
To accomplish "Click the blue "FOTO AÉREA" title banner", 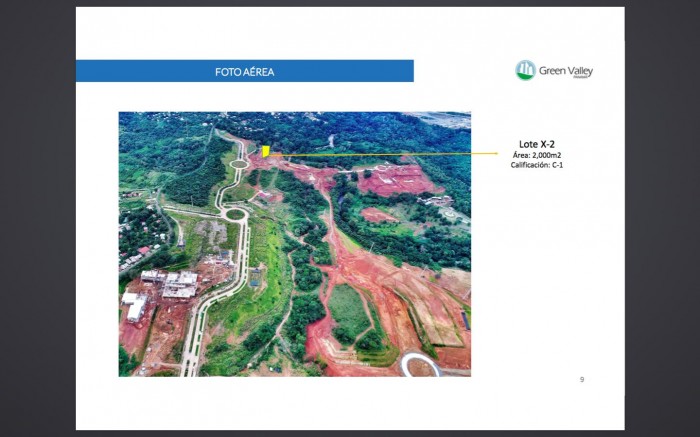I will (245, 71).
